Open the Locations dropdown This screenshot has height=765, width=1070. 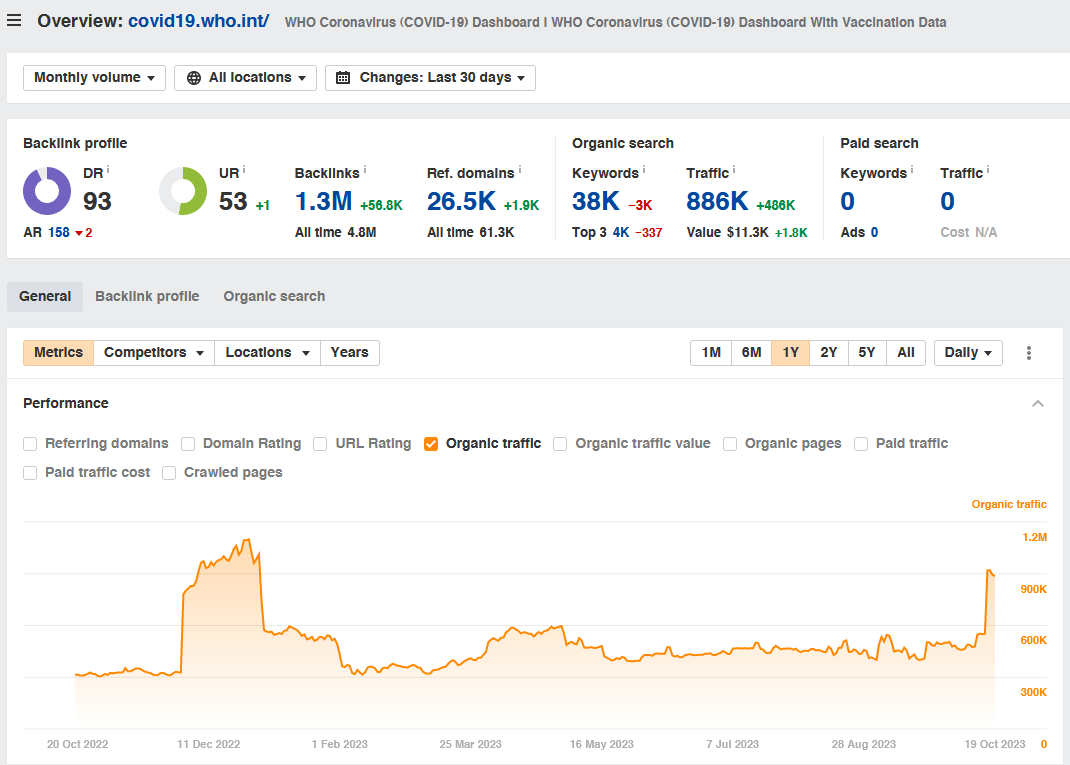click(x=268, y=353)
